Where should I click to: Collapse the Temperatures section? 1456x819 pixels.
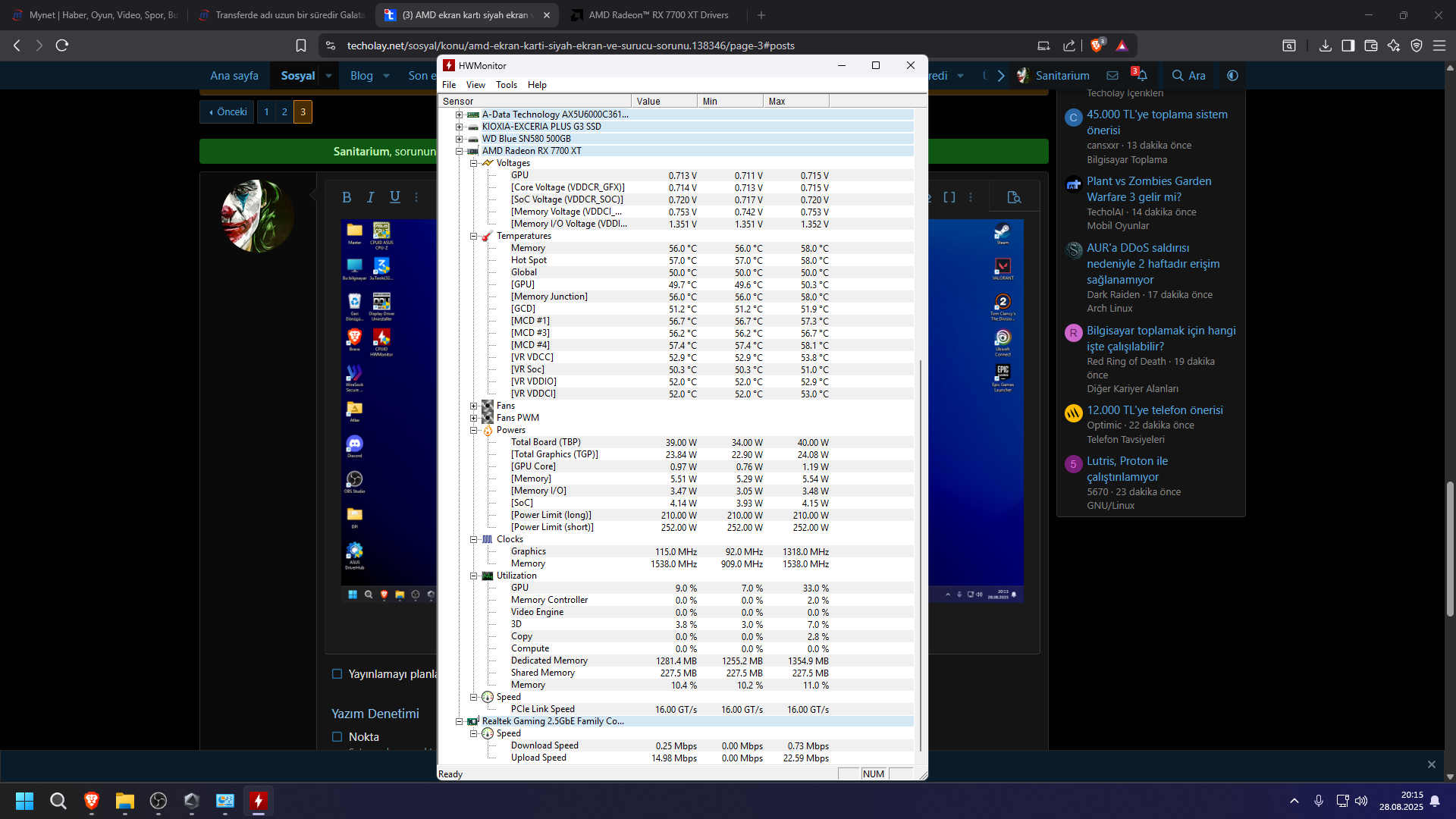point(473,236)
